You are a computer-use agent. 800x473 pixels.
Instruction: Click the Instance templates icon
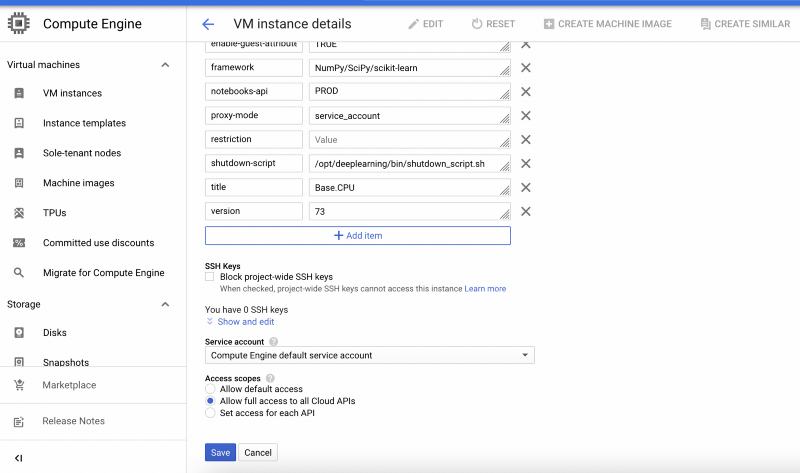[19, 123]
